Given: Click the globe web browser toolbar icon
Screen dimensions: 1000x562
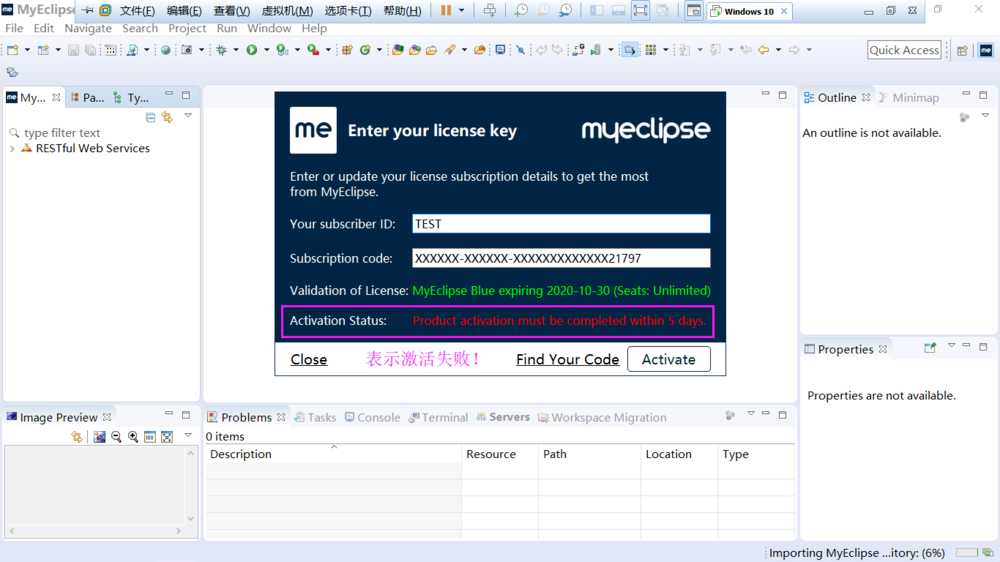Looking at the screenshot, I should click(x=166, y=50).
